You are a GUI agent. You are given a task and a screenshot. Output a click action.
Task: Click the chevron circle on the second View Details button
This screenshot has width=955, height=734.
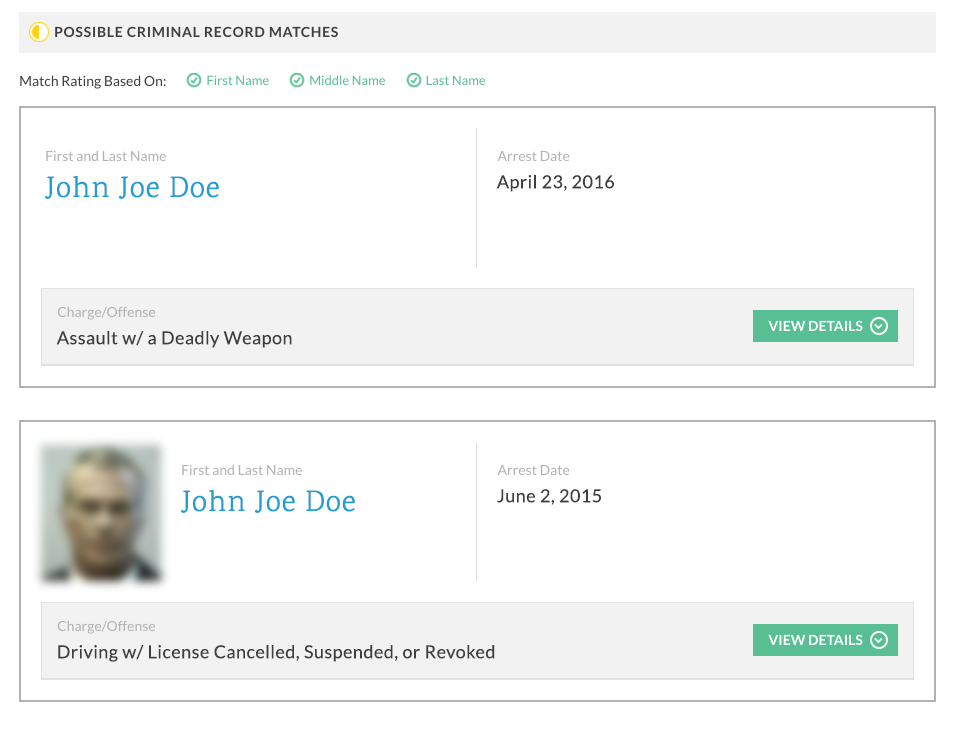click(x=879, y=640)
